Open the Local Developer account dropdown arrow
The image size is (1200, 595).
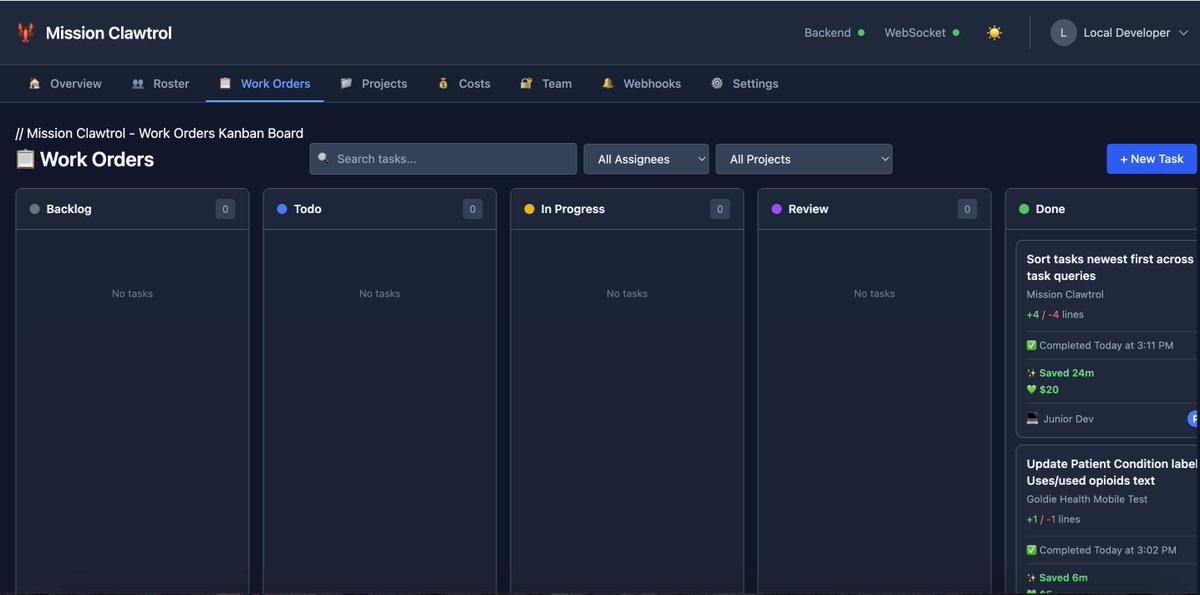1184,33
